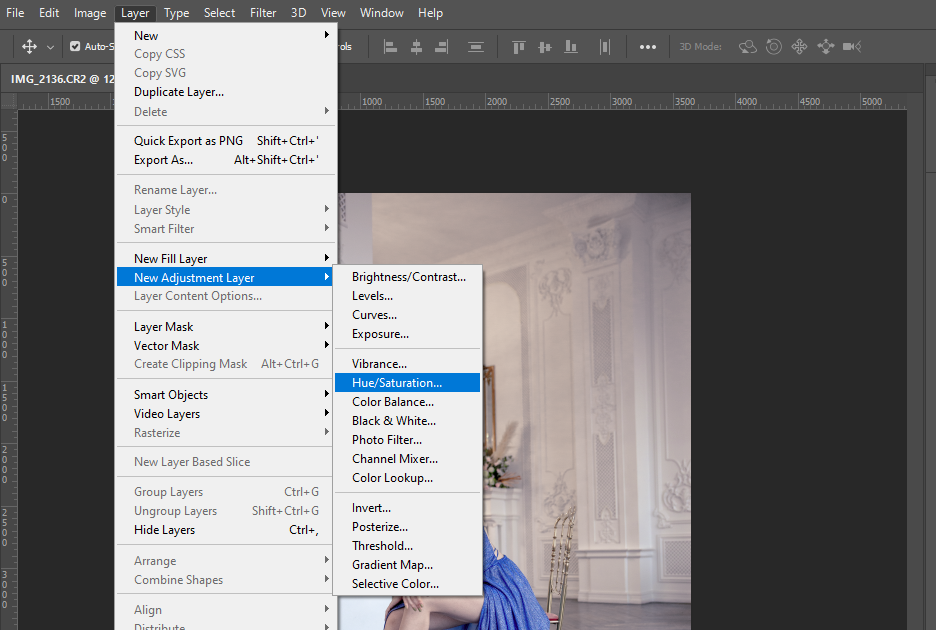
Task: Choose Hide Layers from Layer menu
Action: (224, 530)
